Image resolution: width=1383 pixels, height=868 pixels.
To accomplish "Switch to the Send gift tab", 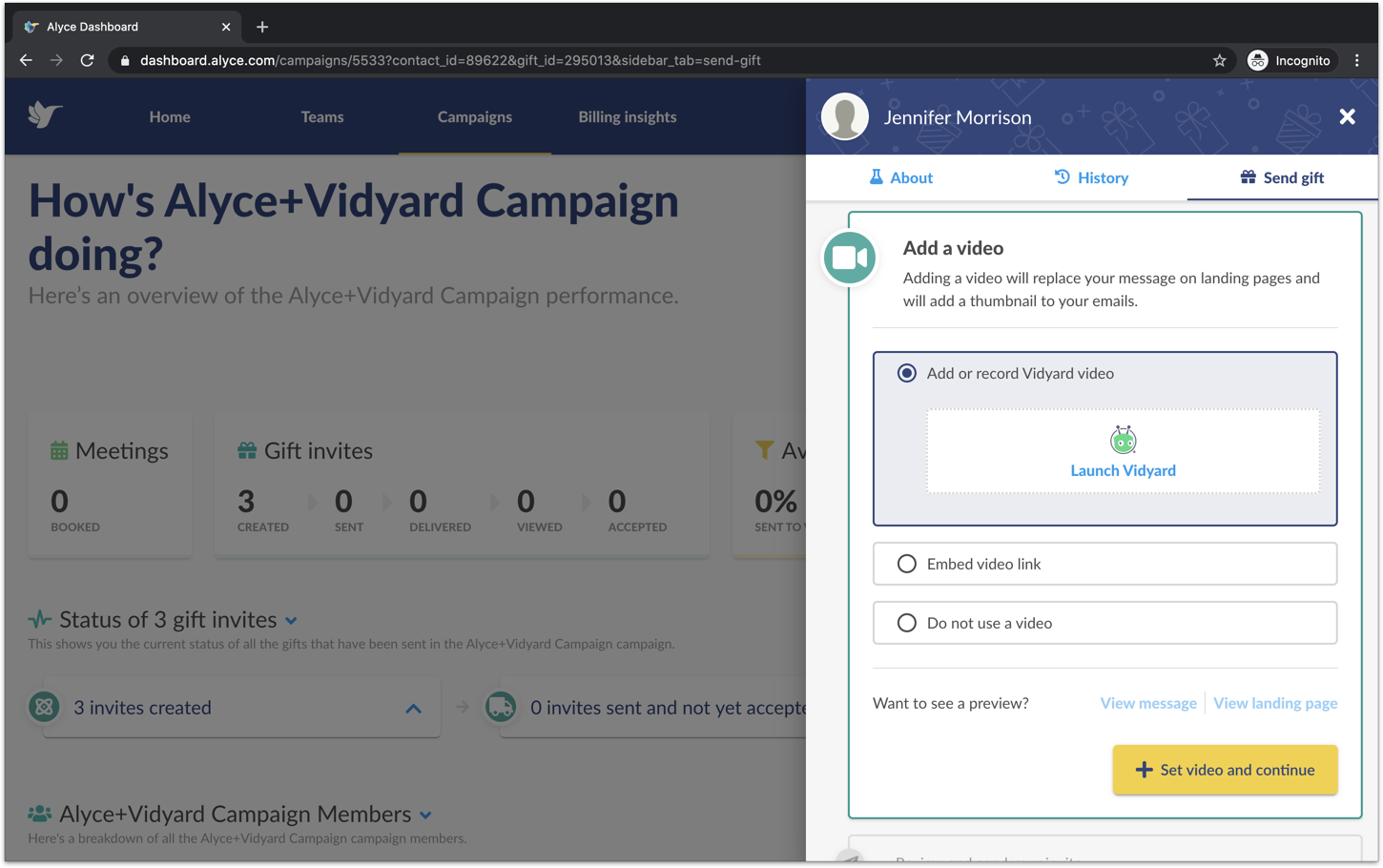I will (x=1282, y=177).
